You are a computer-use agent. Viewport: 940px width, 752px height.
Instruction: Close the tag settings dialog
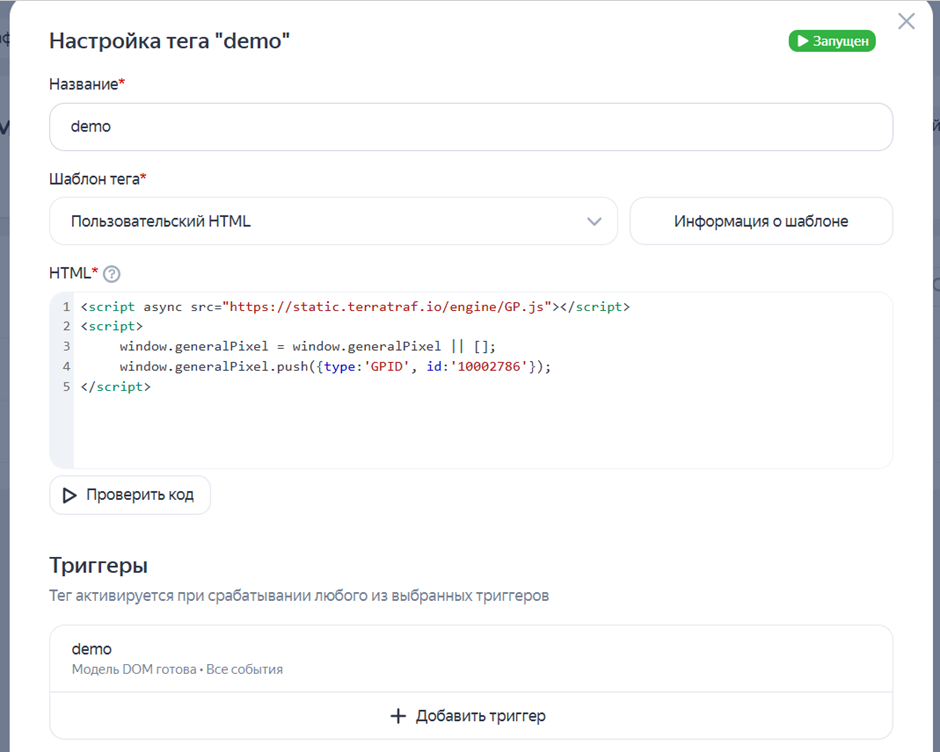point(906,21)
